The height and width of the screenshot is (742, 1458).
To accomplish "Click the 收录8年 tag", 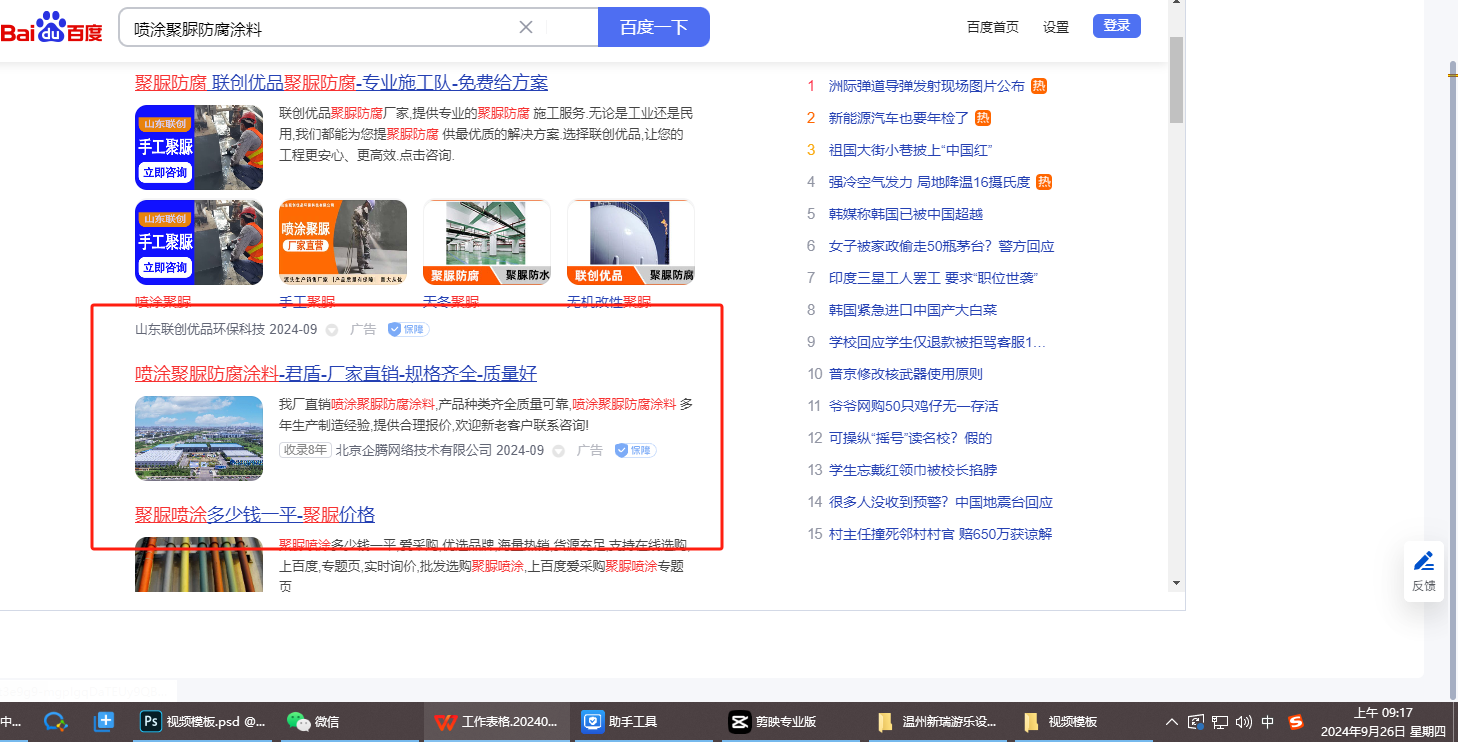I will click(305, 450).
